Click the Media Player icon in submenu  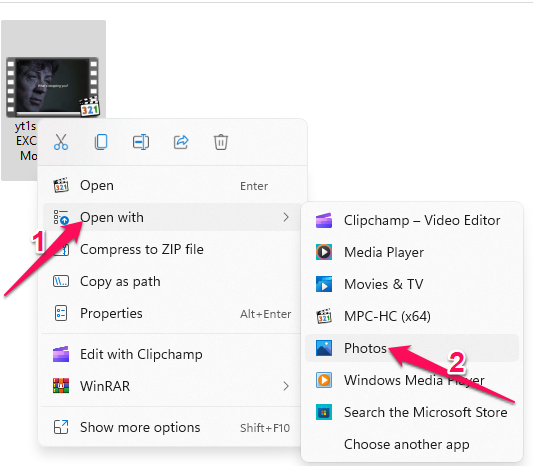coord(324,252)
